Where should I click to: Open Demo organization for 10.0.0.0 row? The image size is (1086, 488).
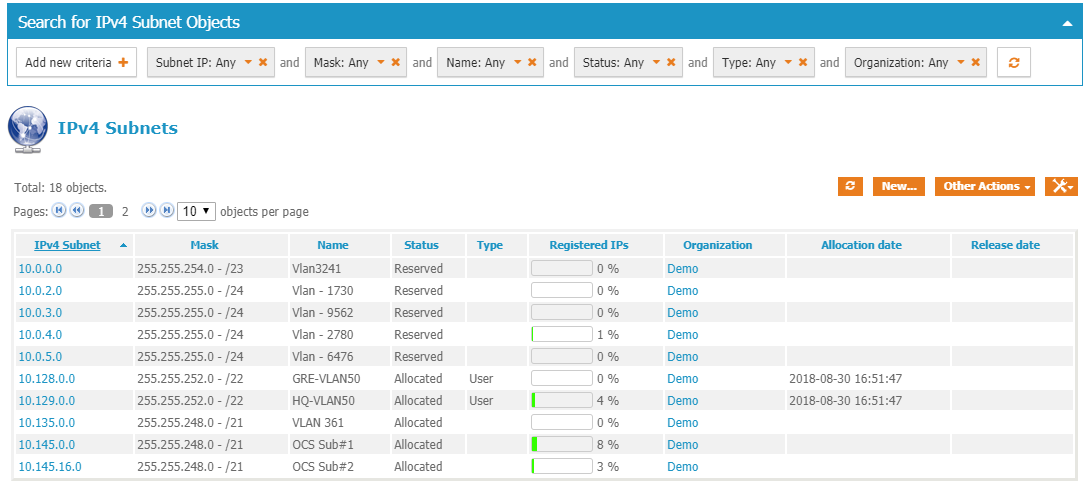(683, 269)
